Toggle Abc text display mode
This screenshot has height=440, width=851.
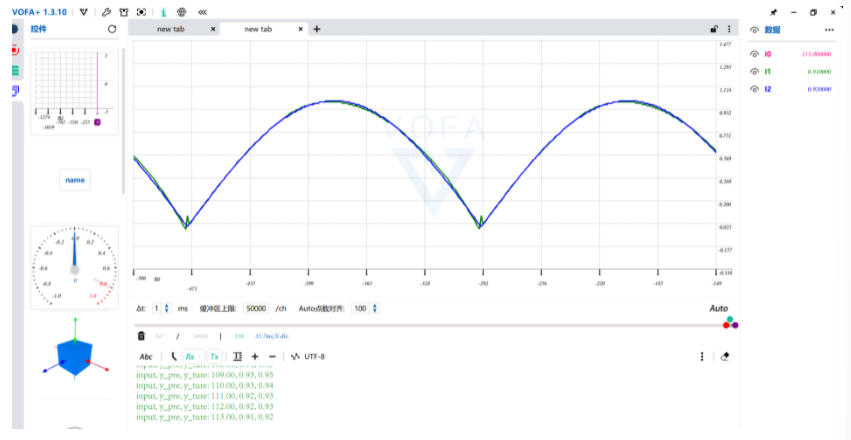146,356
